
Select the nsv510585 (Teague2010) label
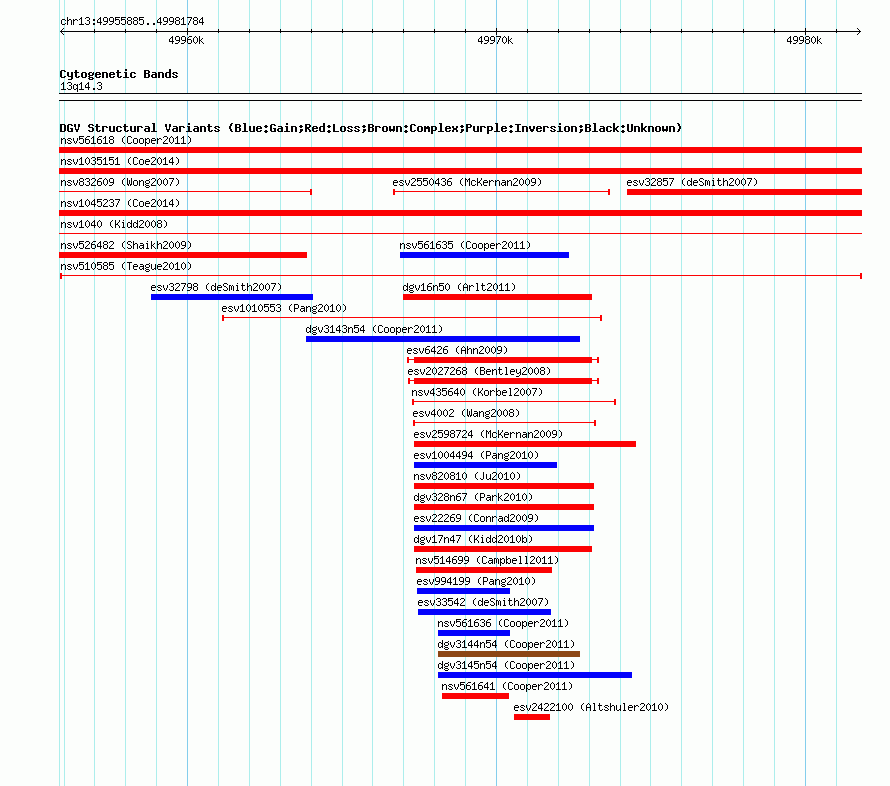point(126,266)
